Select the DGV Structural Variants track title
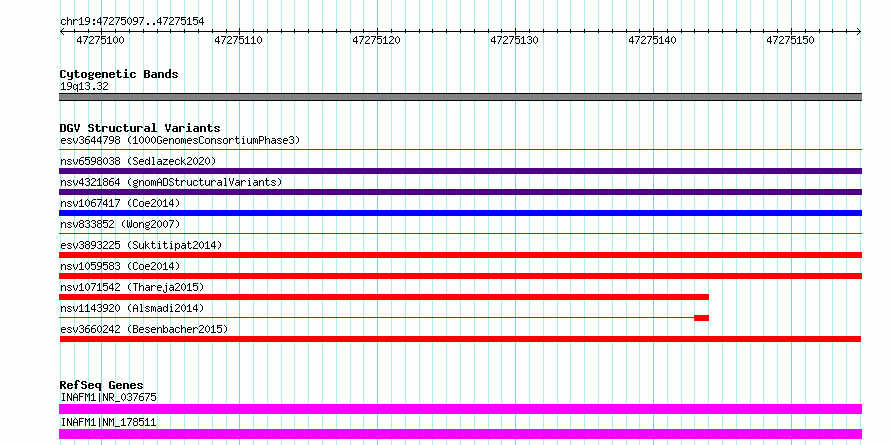Image resolution: width=890 pixels, height=445 pixels. pyautogui.click(x=140, y=128)
